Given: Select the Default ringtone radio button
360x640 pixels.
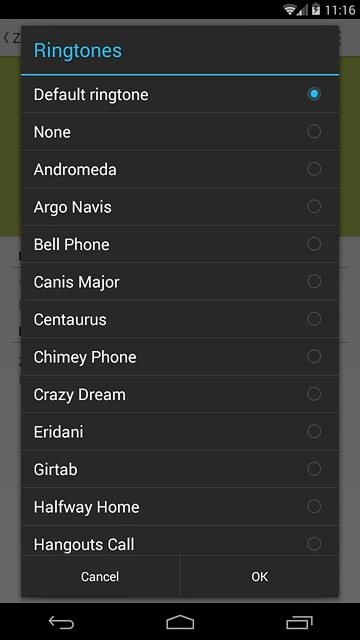Looking at the screenshot, I should coord(314,94).
